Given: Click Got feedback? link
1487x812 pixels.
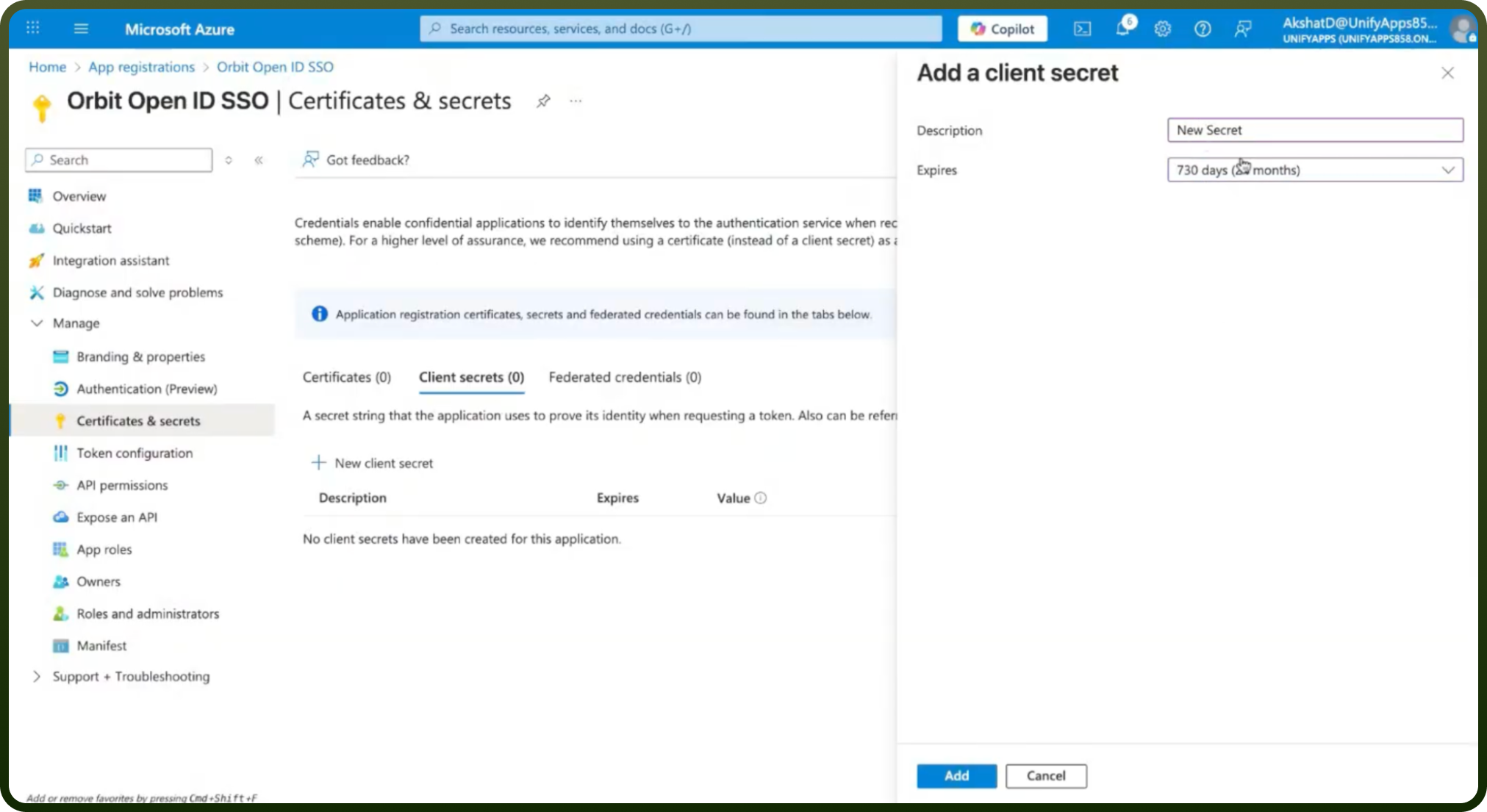Looking at the screenshot, I should [x=356, y=159].
